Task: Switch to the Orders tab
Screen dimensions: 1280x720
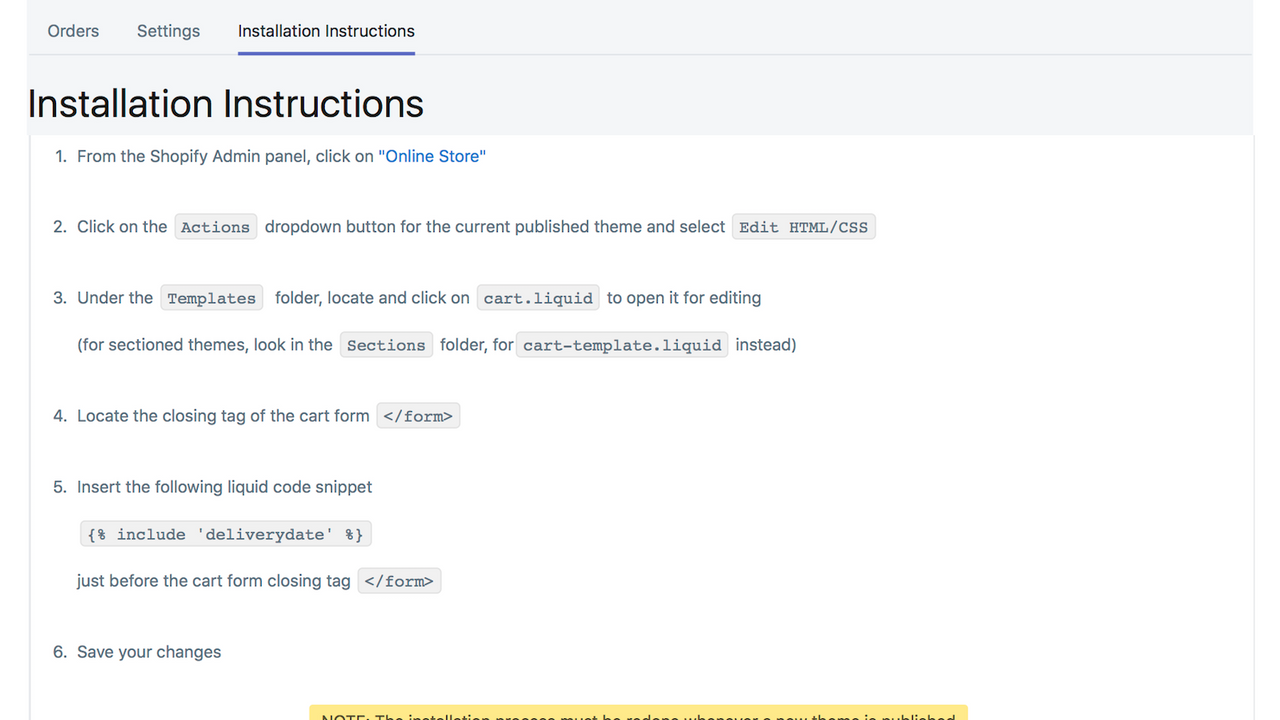Action: pos(73,31)
